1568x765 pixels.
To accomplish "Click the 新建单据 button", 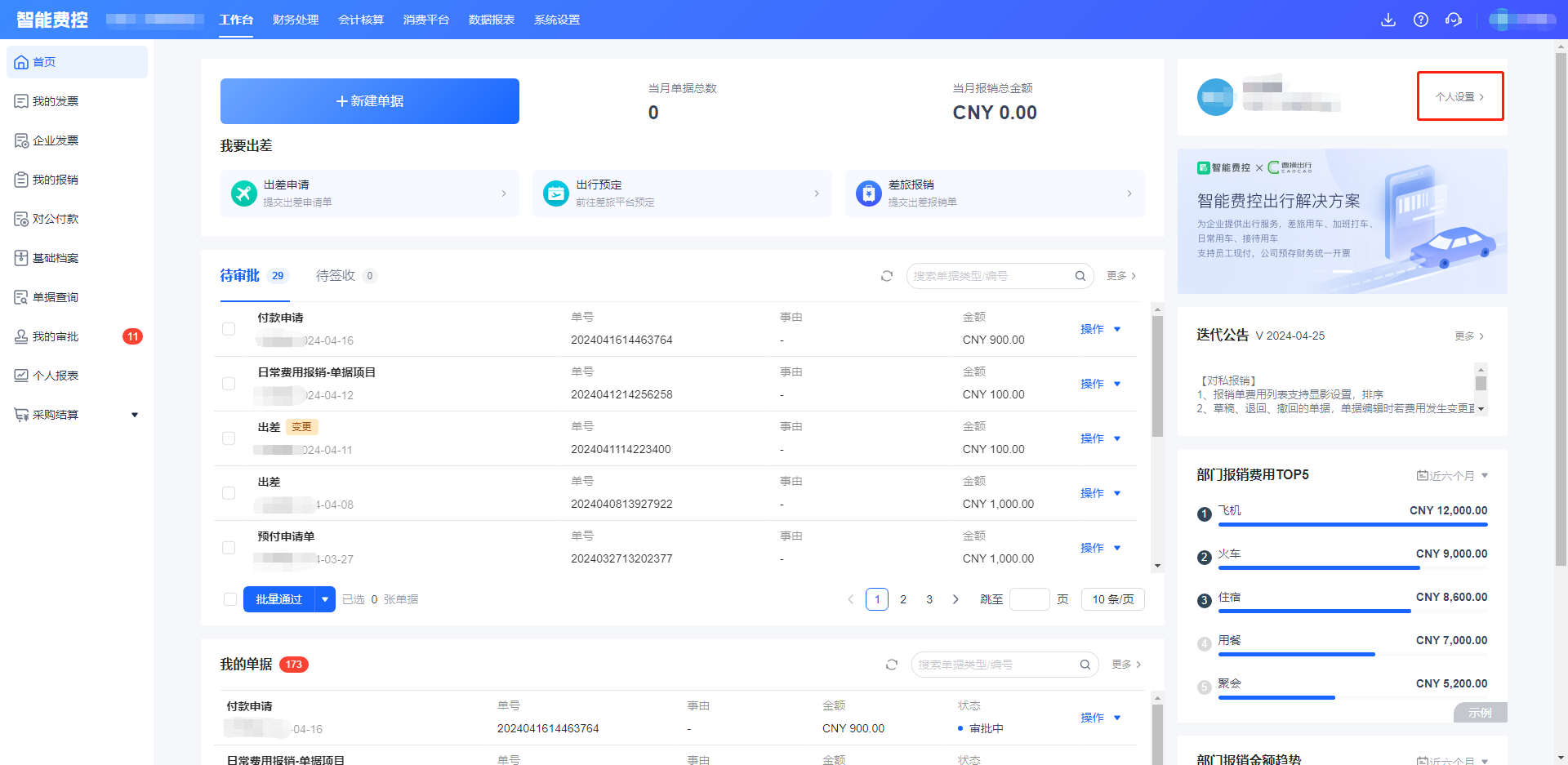I will tap(369, 101).
